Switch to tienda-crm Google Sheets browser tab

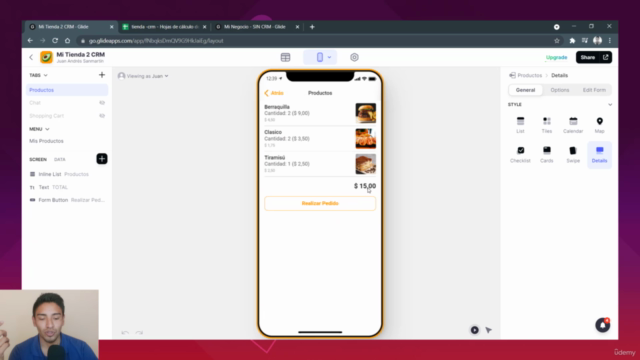165,27
